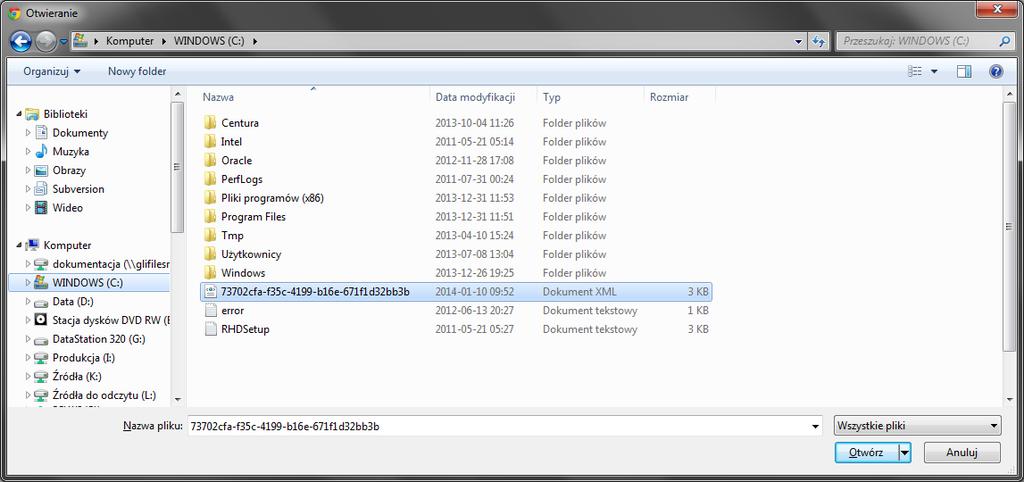Collapse the Biblioteki tree node
Screen dimensions: 1024x482
pyautogui.click(x=18, y=114)
